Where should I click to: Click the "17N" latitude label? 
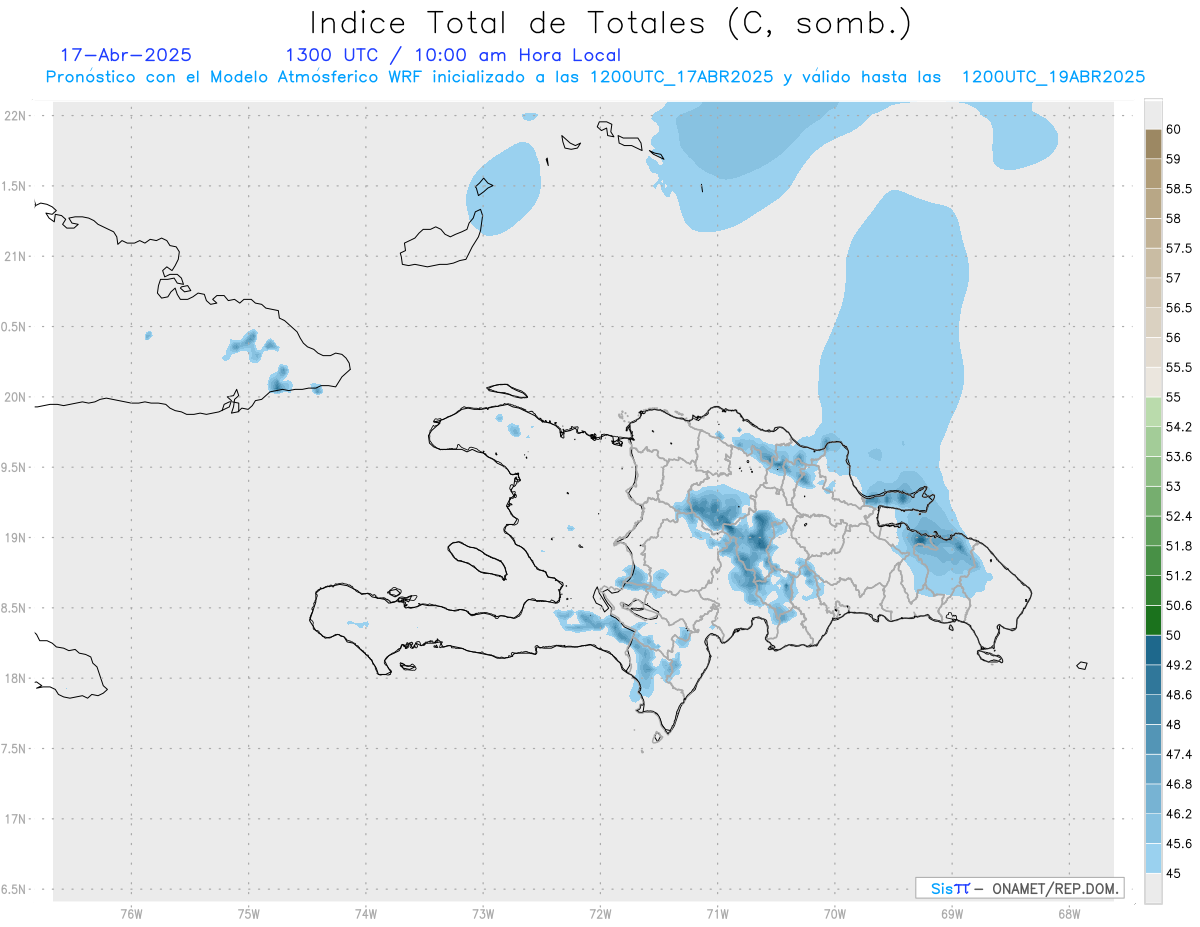point(15,819)
